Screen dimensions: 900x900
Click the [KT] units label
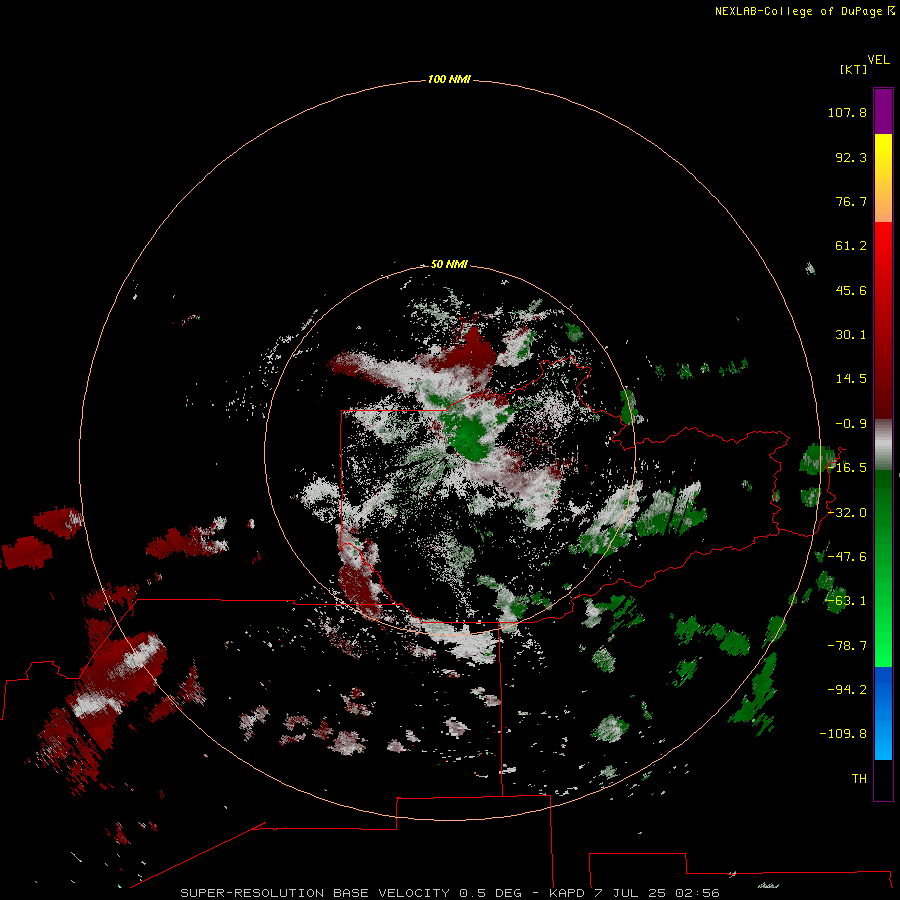coord(853,69)
